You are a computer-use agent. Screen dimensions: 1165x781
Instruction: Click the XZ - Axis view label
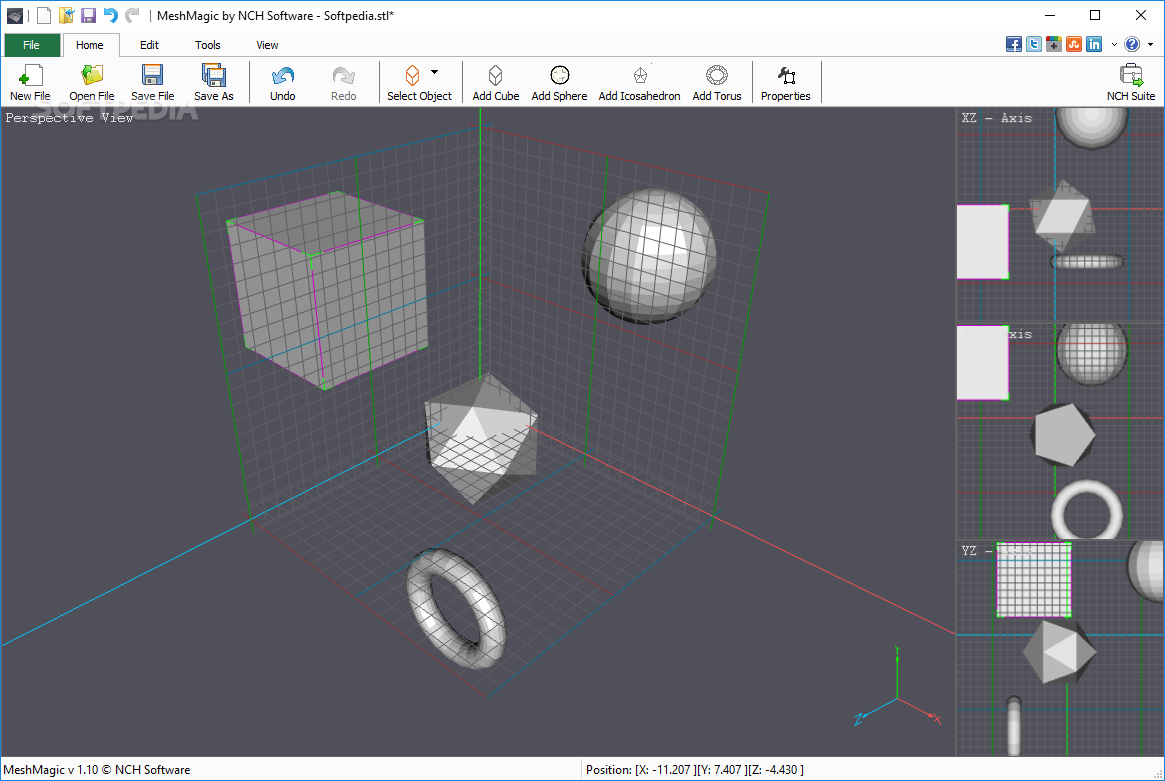tap(996, 117)
